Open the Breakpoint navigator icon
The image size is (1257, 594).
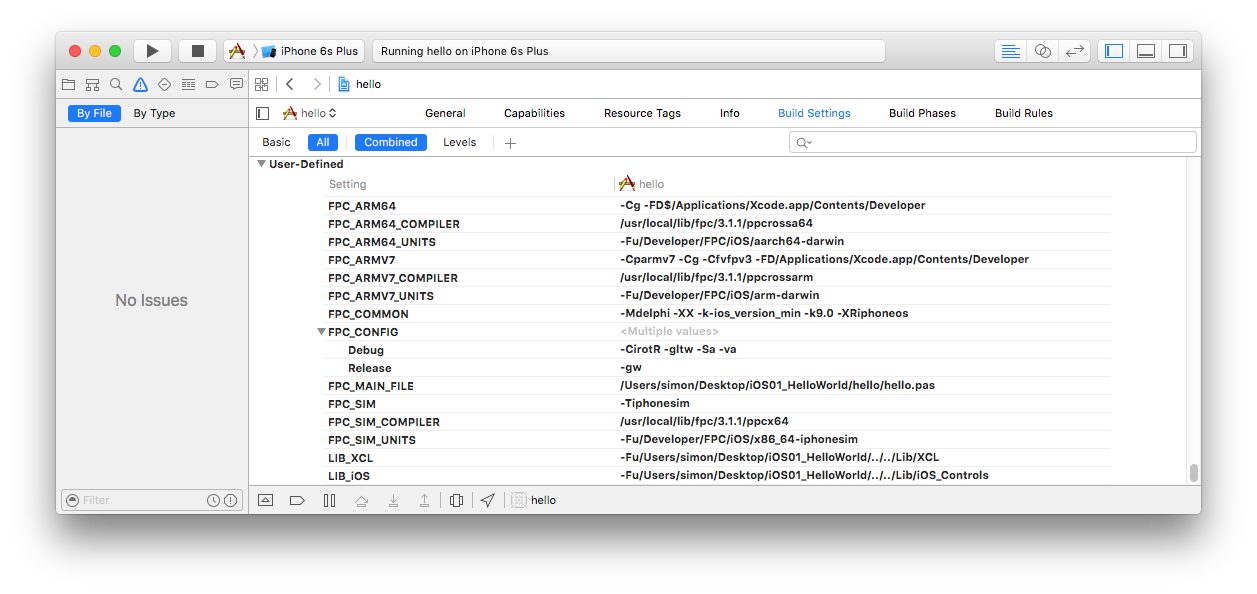pos(212,84)
